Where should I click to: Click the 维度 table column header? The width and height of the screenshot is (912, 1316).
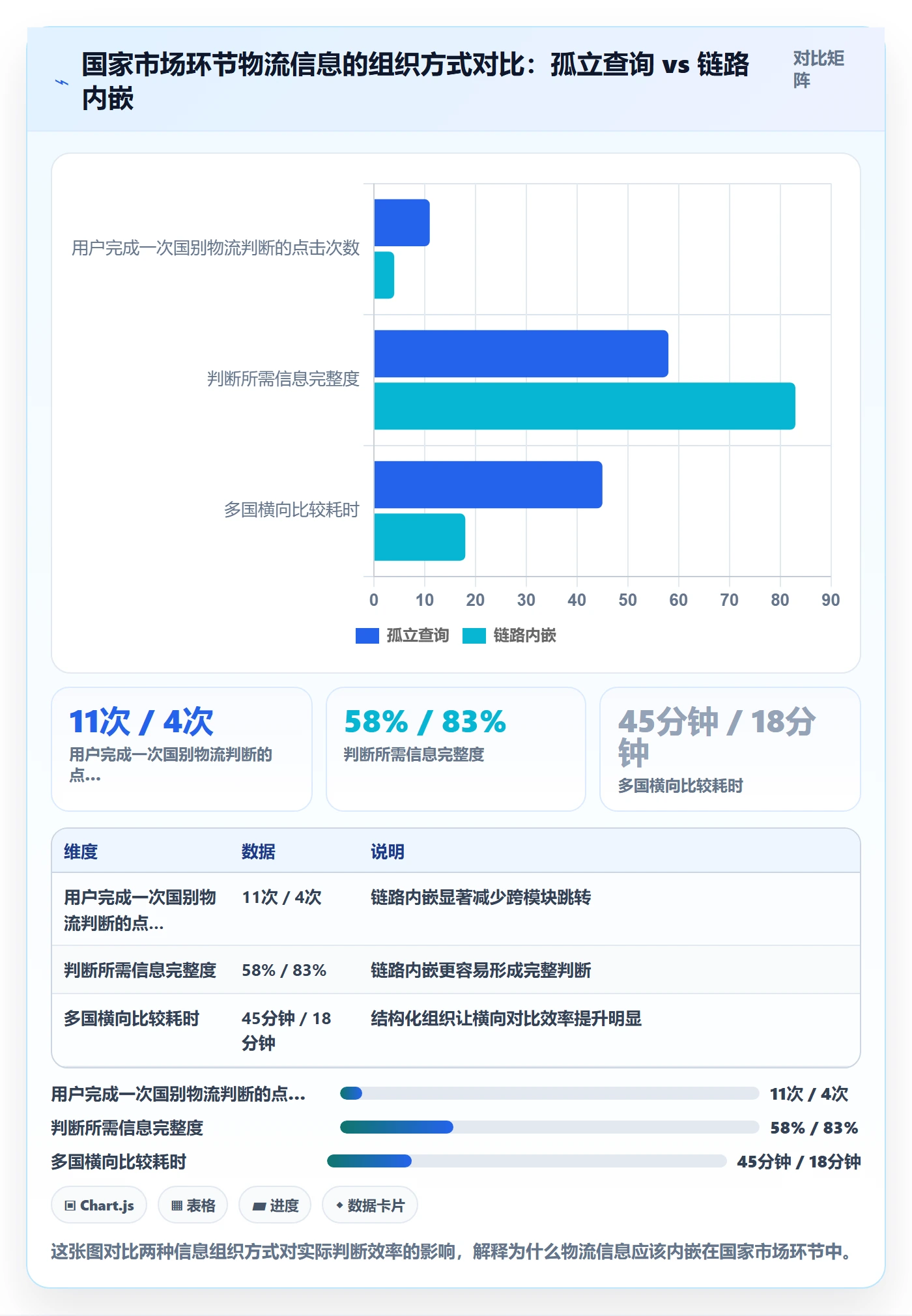[x=81, y=851]
